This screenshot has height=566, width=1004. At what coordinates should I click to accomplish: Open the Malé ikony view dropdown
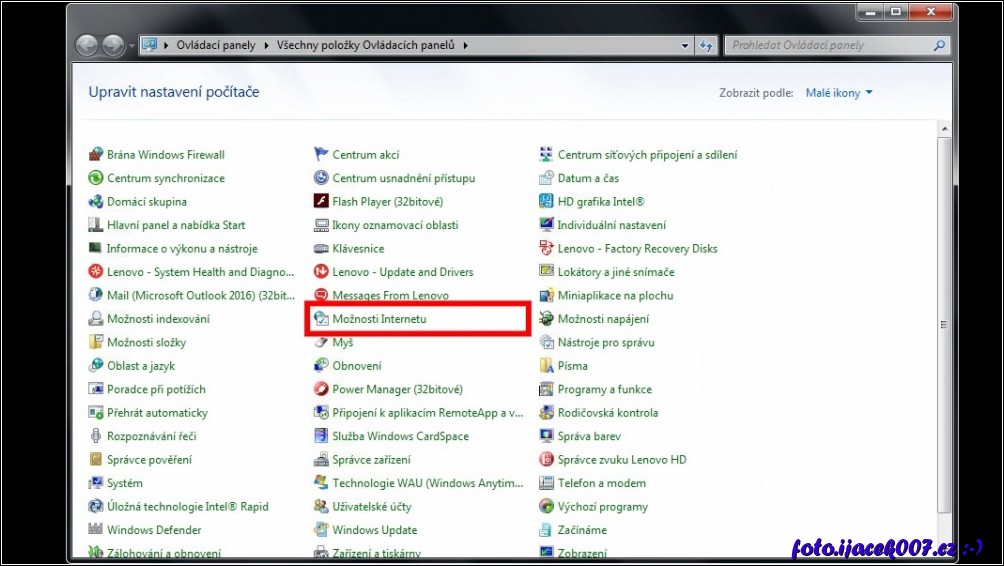[839, 93]
